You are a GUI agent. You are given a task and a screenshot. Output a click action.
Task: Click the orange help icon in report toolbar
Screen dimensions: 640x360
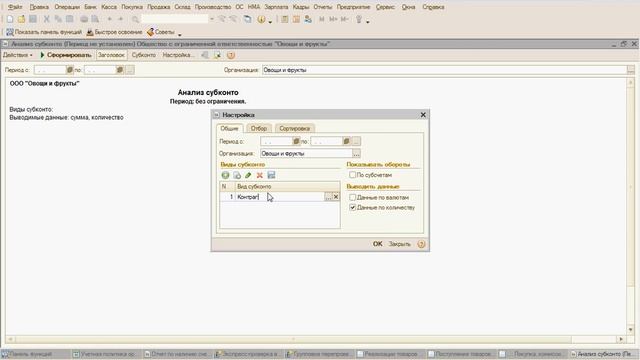click(x=231, y=55)
